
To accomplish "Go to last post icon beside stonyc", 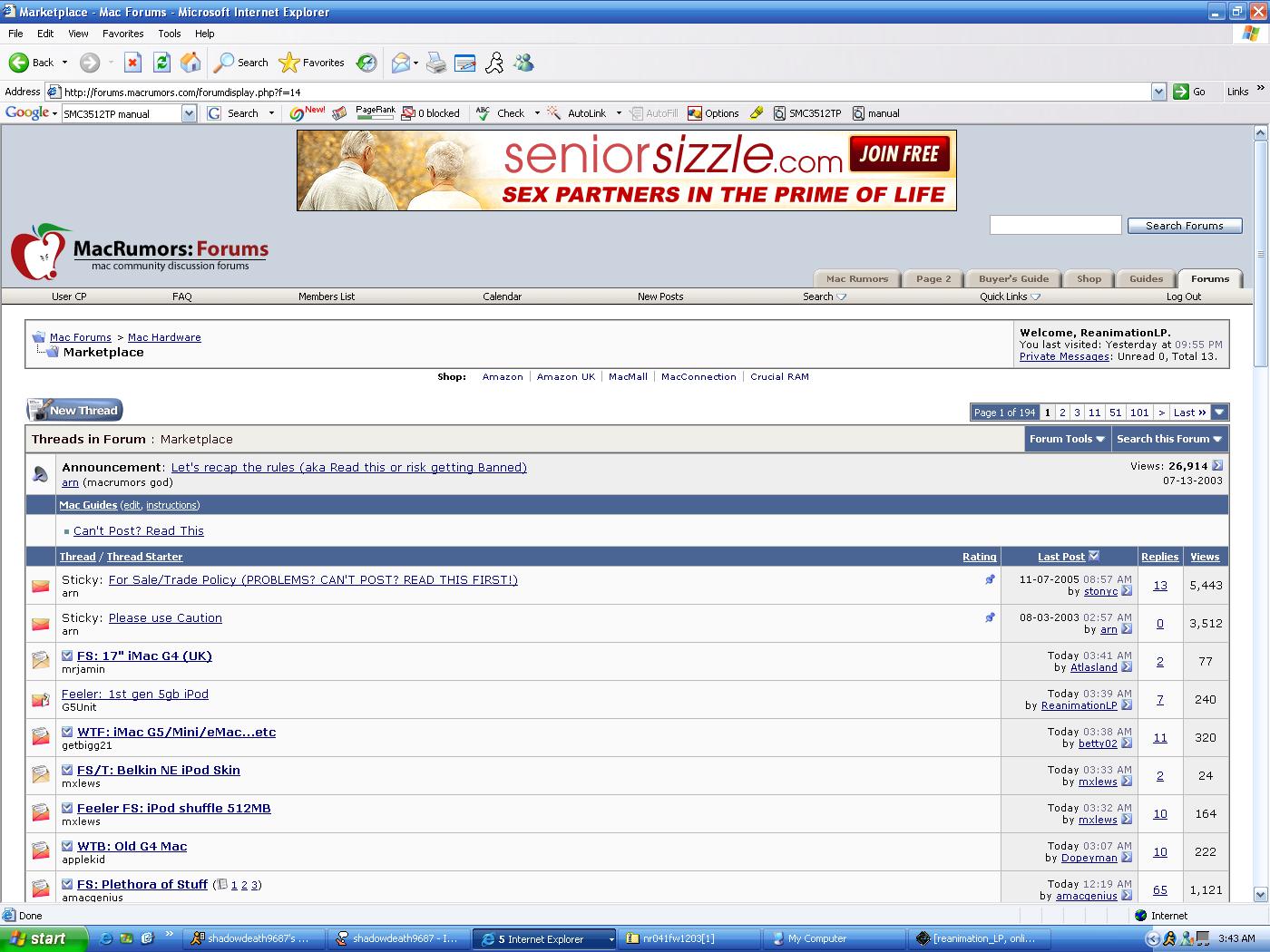I will 1127,591.
